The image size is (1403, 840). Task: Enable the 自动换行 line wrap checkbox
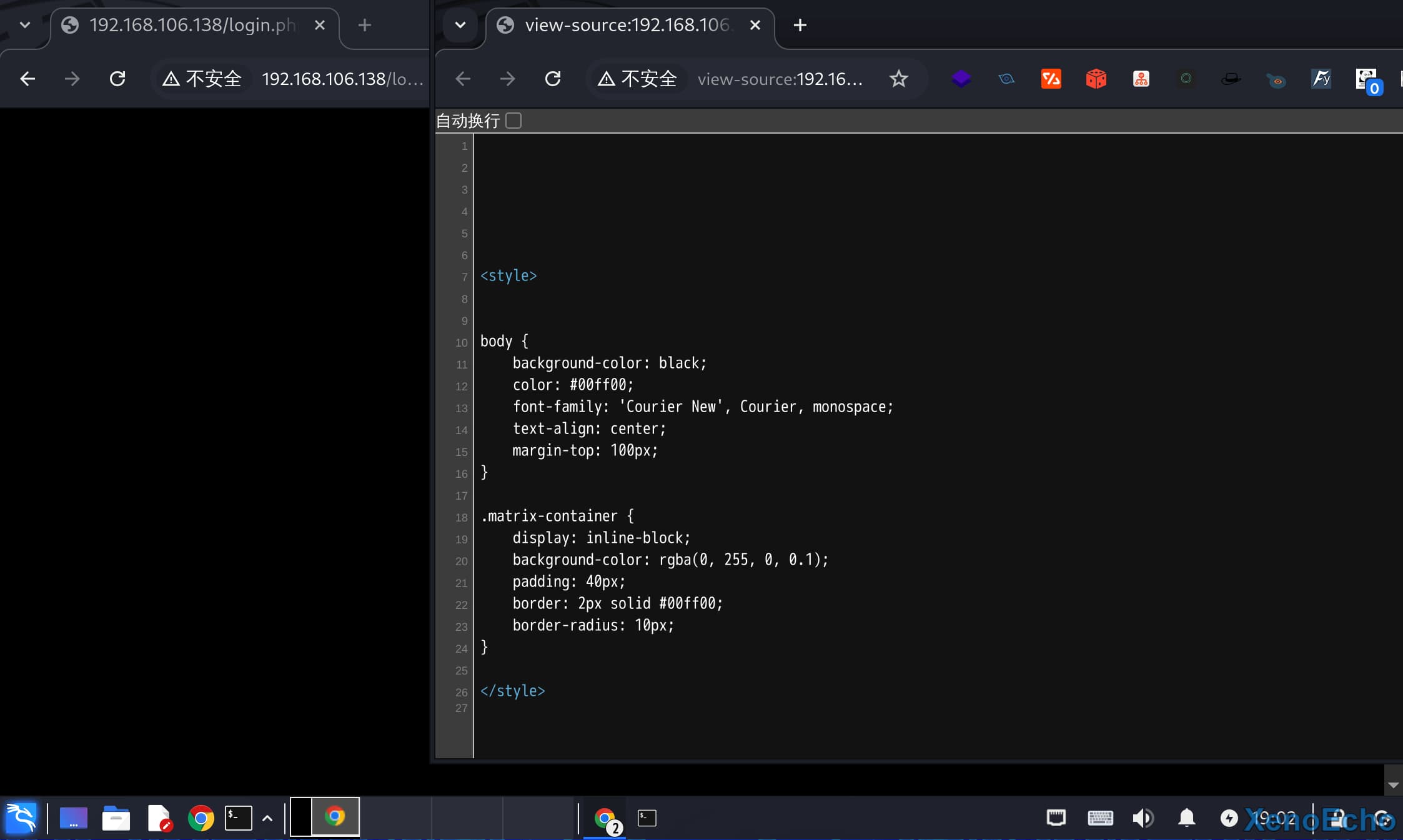point(513,121)
